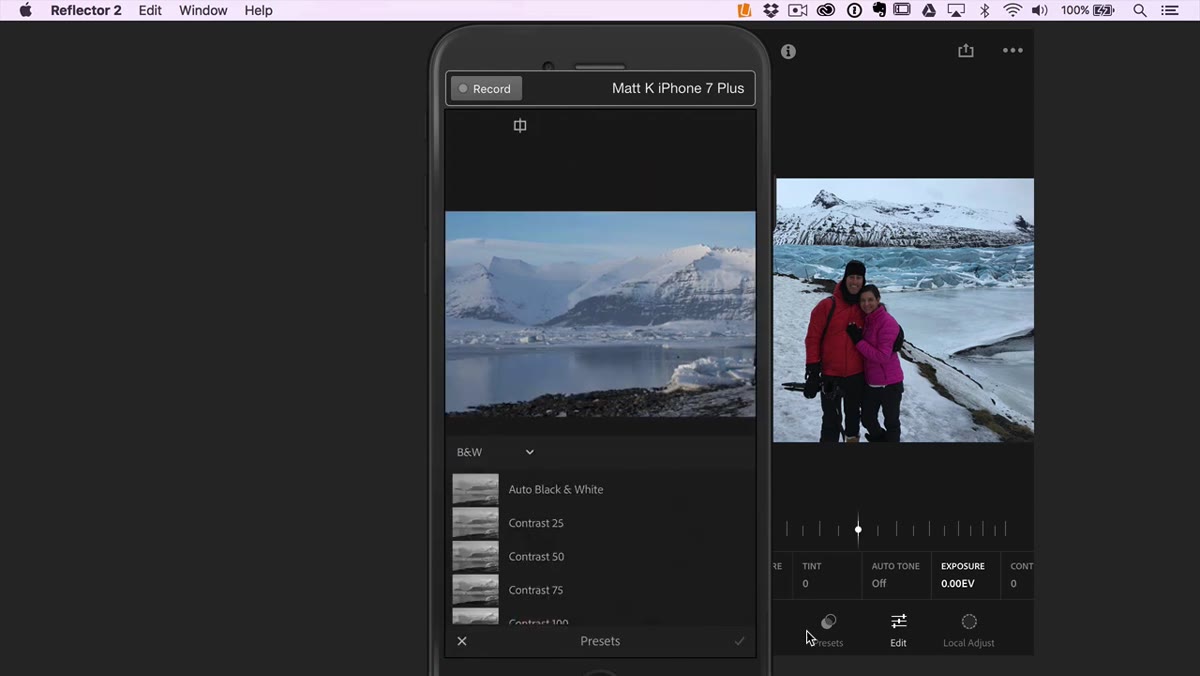Select the Presets tab in bottom bar
Viewport: 1200px width, 676px height.
point(828,630)
